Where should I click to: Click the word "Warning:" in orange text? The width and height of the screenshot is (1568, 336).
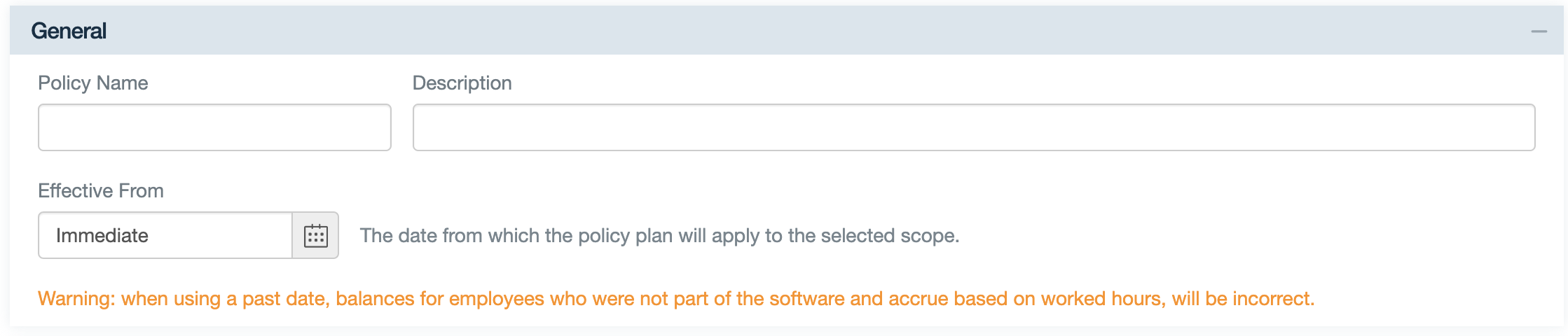[76, 299]
